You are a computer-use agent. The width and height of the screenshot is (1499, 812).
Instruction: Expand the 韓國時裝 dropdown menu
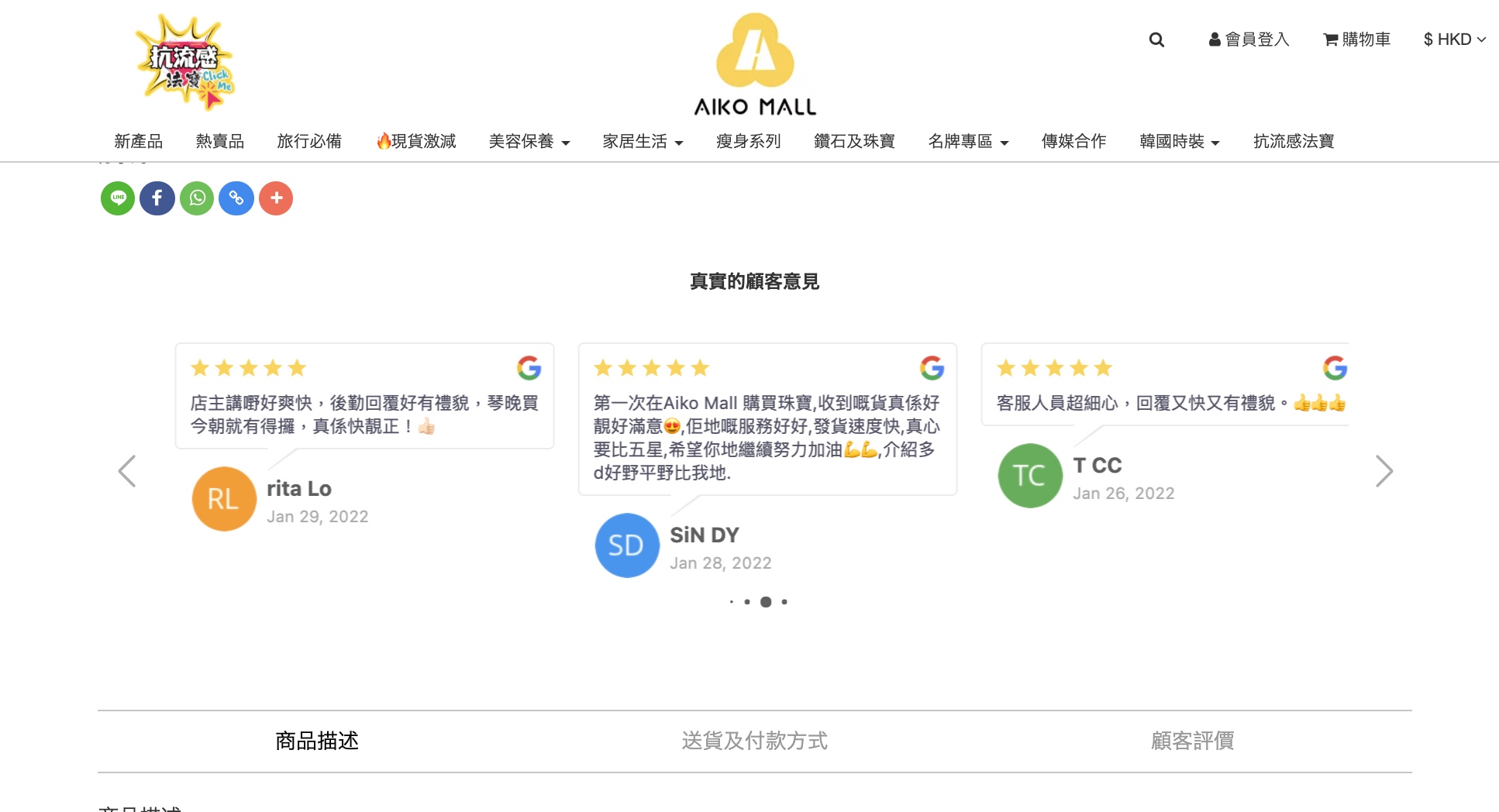1180,141
